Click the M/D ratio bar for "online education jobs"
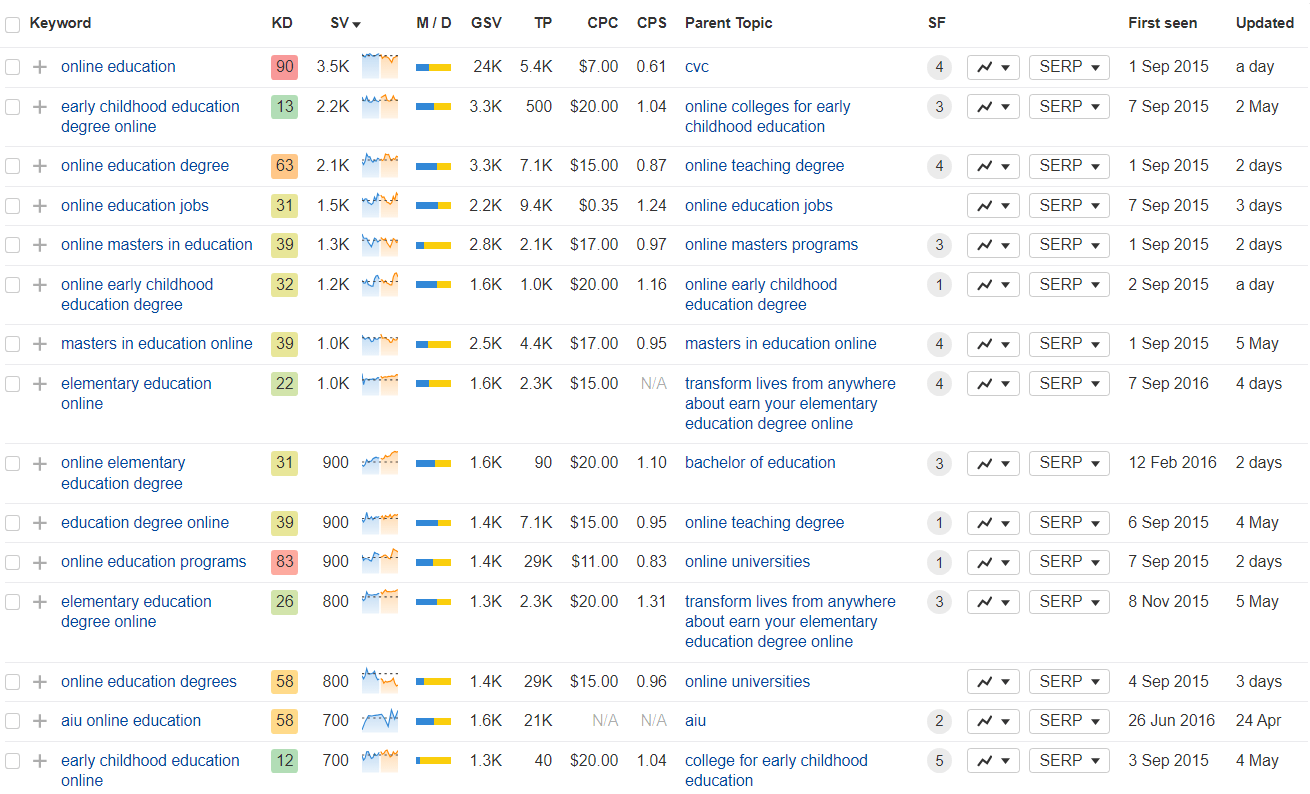This screenshot has width=1310, height=794. pos(434,205)
